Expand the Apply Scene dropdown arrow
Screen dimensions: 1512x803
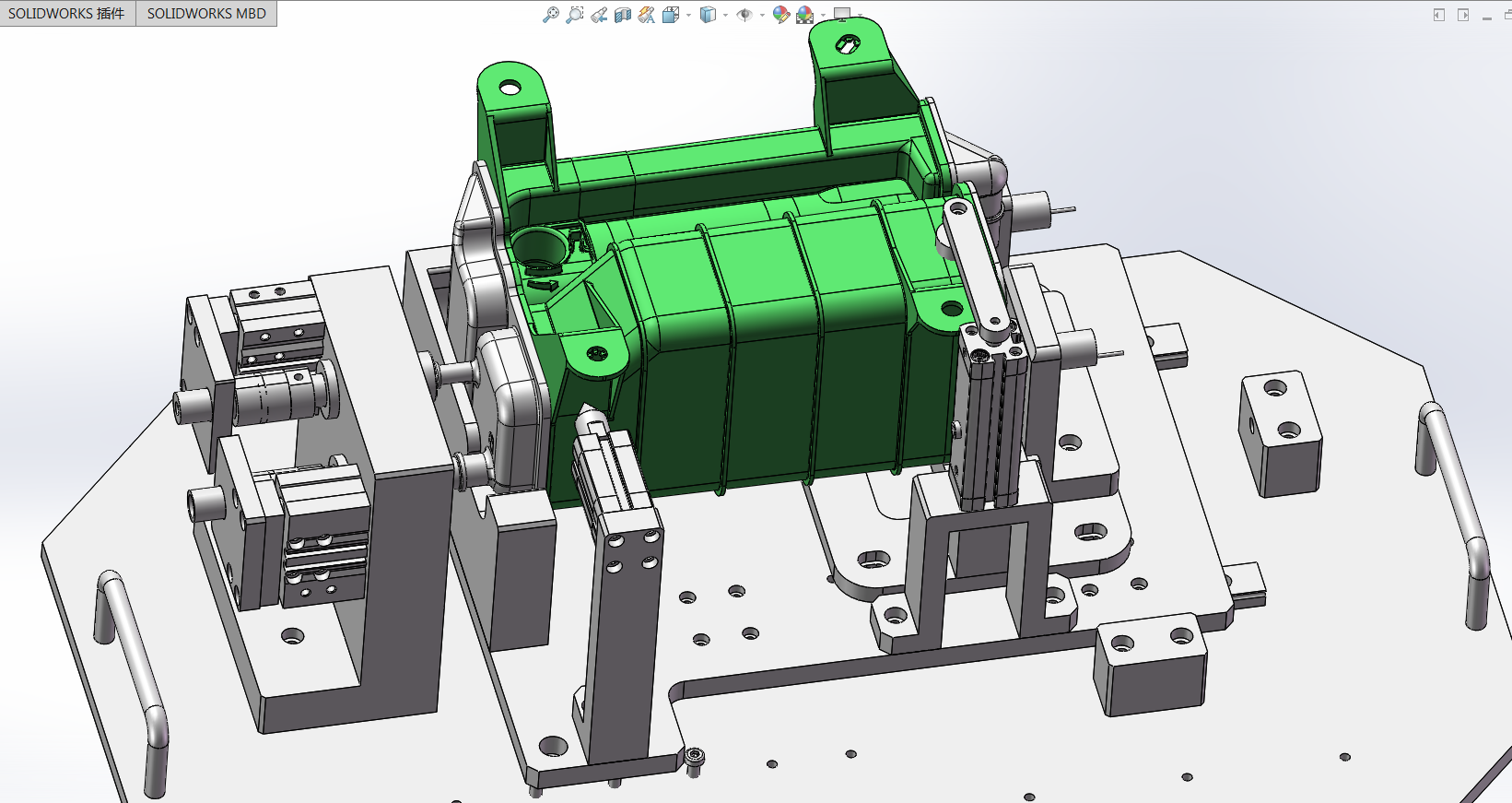pos(823,15)
